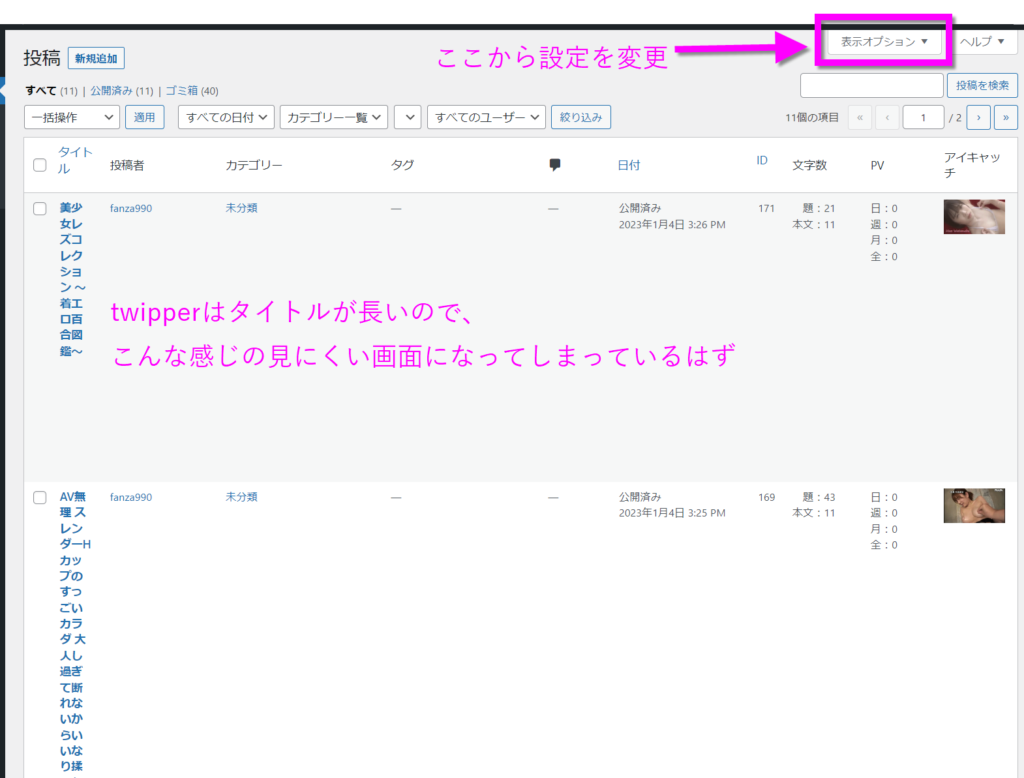Go to next page arrow
Image resolution: width=1024 pixels, height=778 pixels.
pyautogui.click(x=979, y=118)
